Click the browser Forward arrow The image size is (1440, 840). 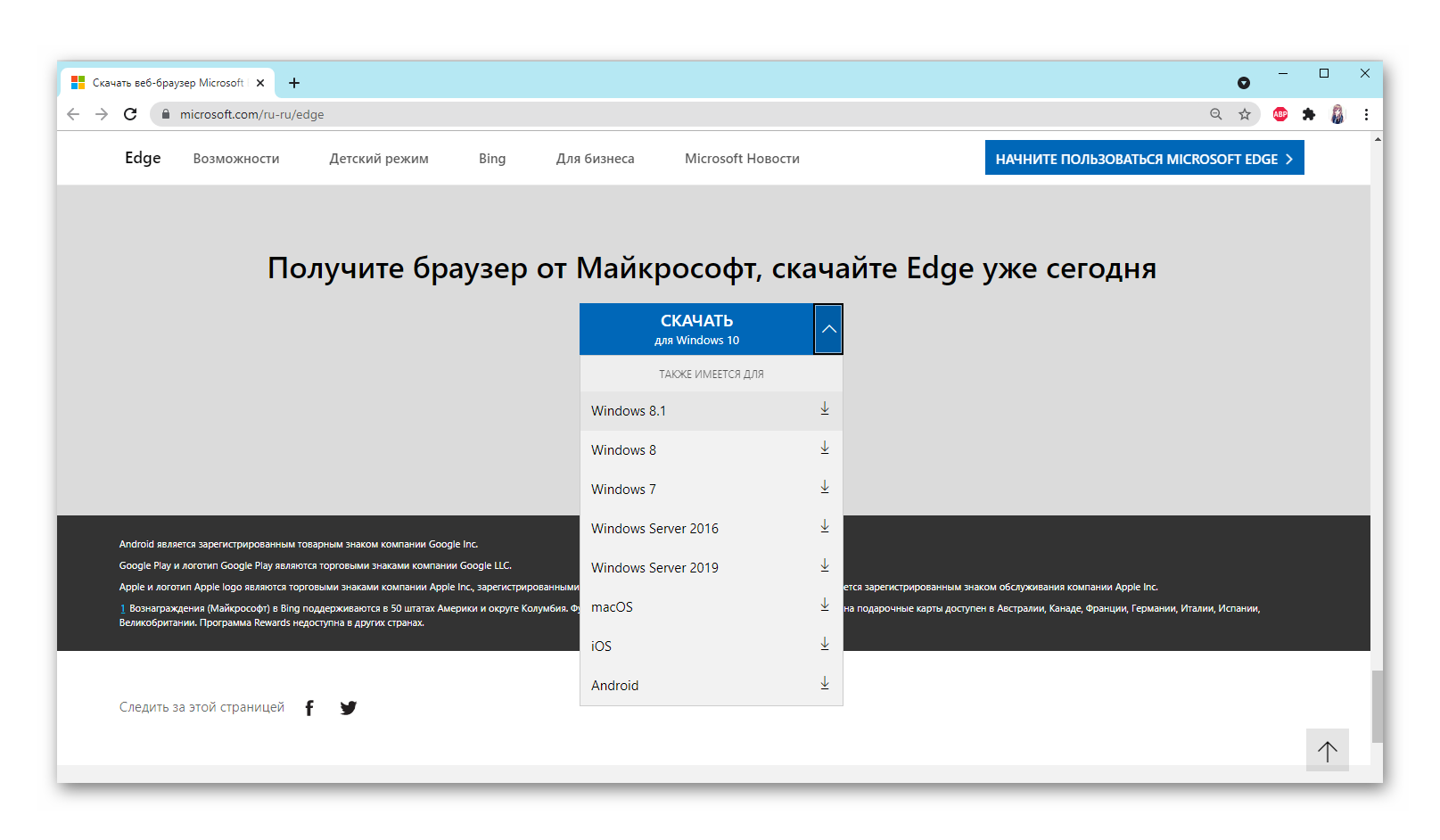click(102, 114)
